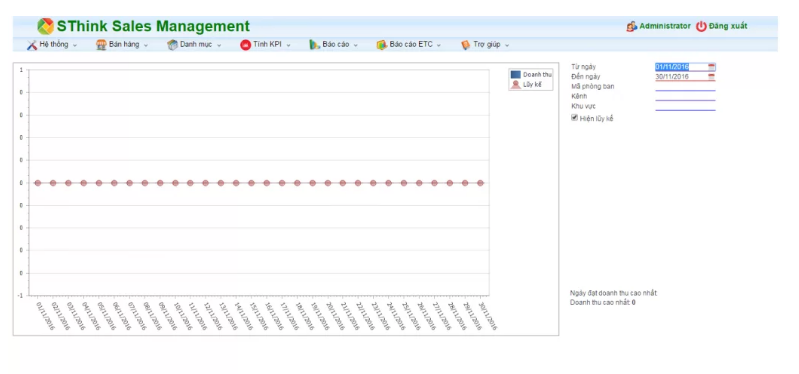Toggle the Hiện lũy kế checkbox
This screenshot has width=799, height=374.
tap(574, 118)
